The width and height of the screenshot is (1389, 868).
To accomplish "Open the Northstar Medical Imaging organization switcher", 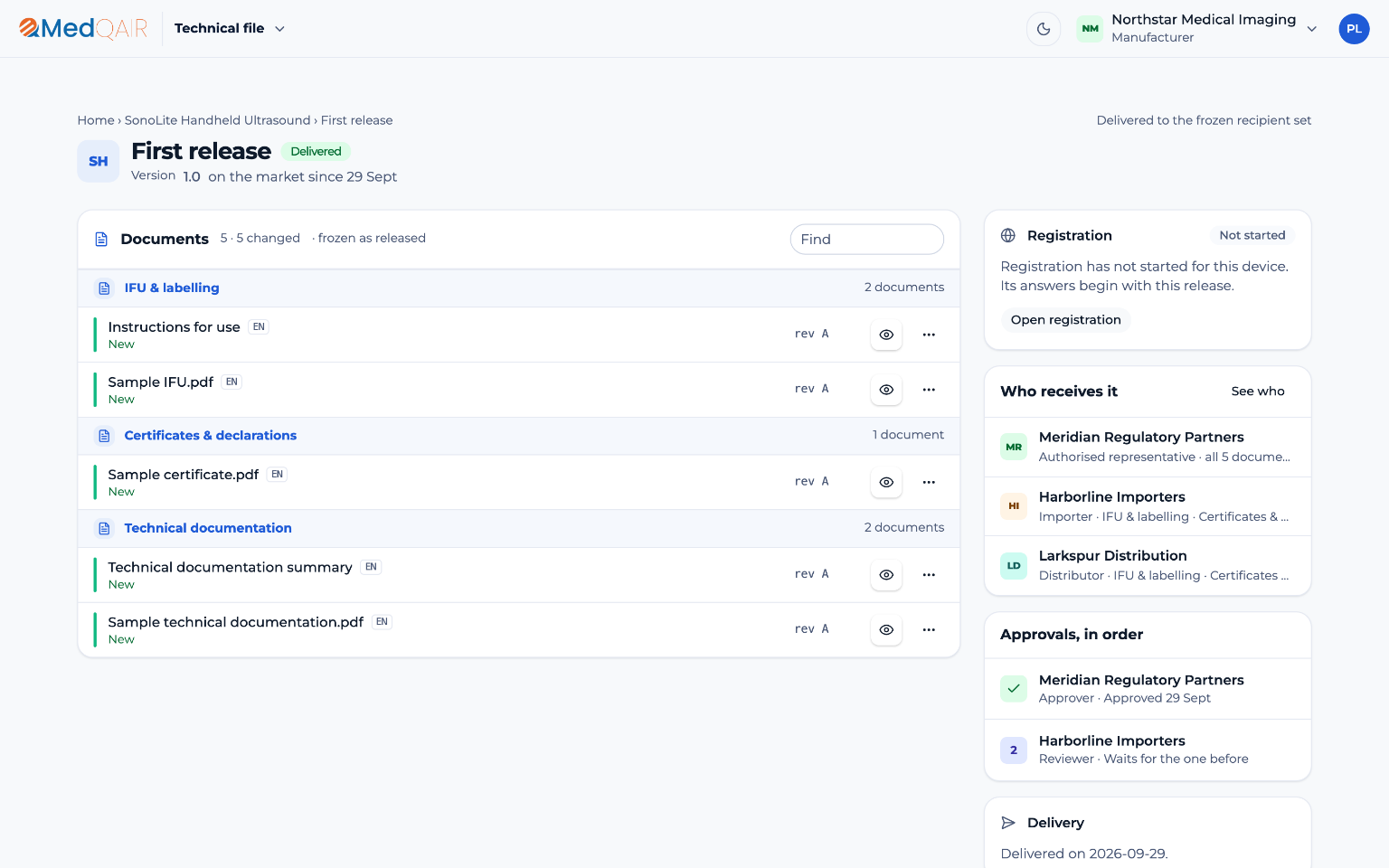I will 1197,29.
